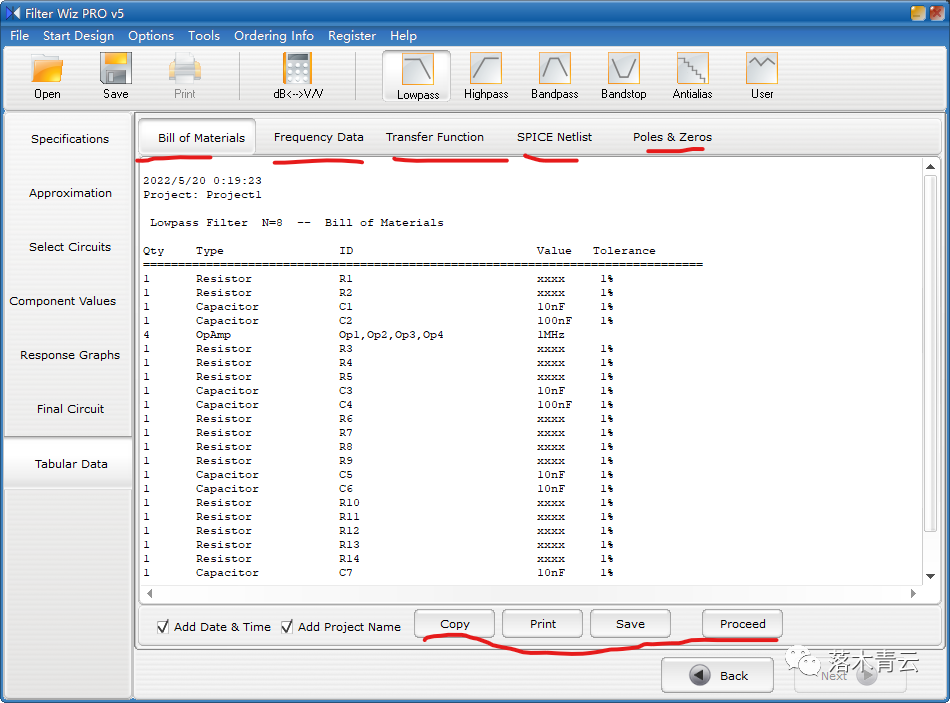The width and height of the screenshot is (950, 703).
Task: Uncheck the Add Project Name checkbox
Action: pos(287,627)
